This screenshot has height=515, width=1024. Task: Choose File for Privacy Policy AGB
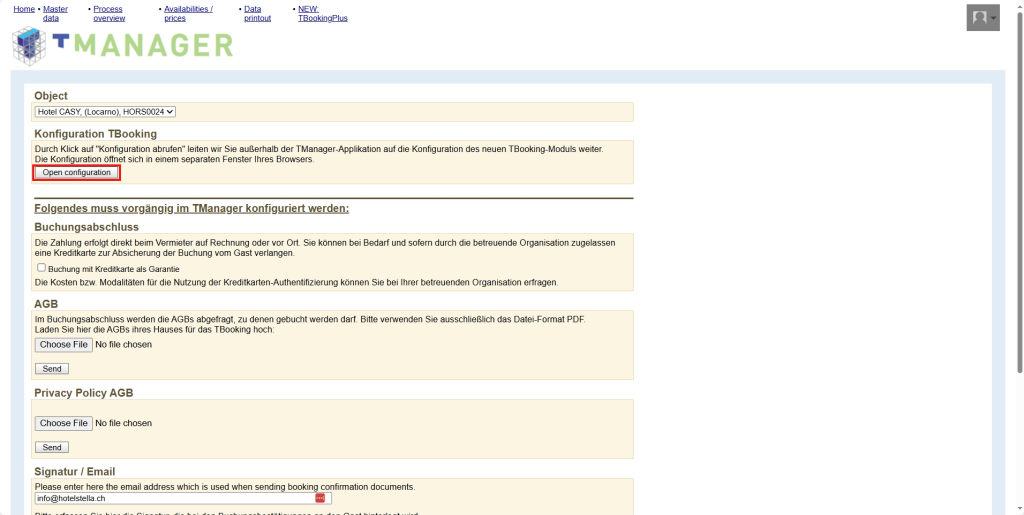coord(63,423)
